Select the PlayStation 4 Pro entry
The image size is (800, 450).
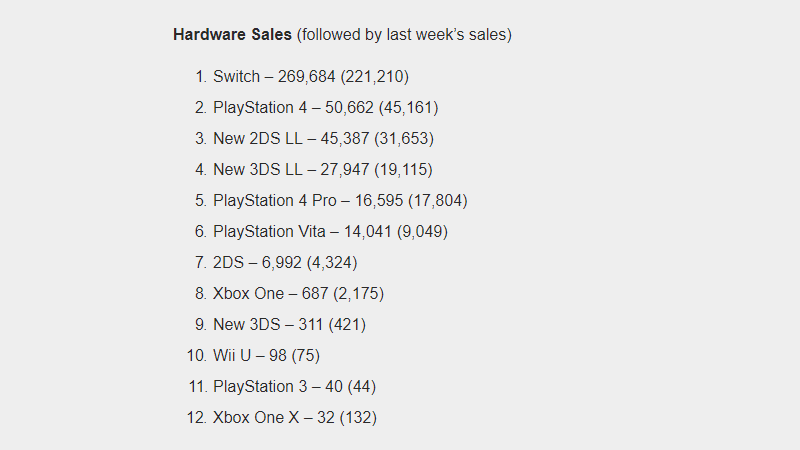[x=340, y=200]
